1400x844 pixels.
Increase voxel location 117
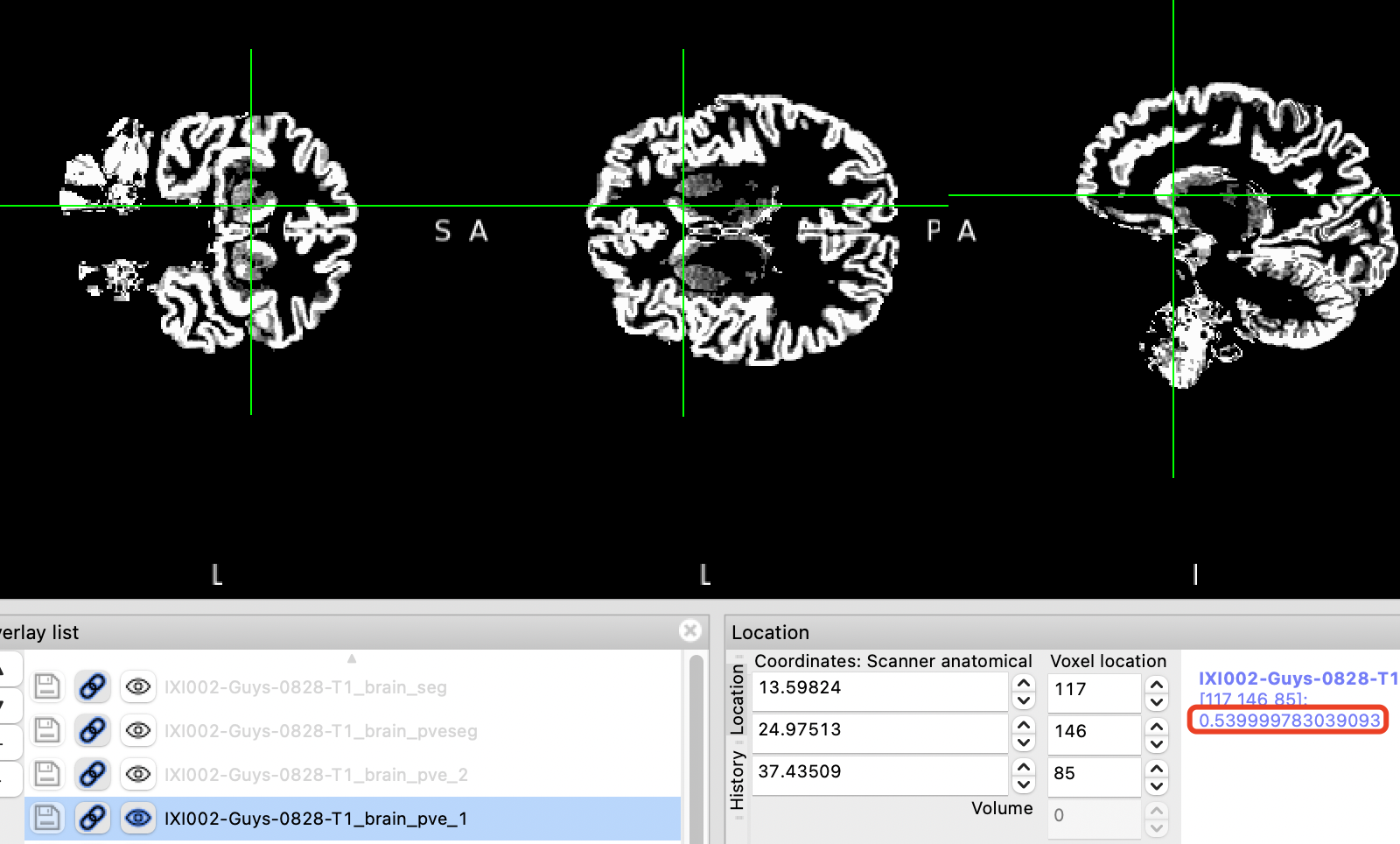[1157, 685]
